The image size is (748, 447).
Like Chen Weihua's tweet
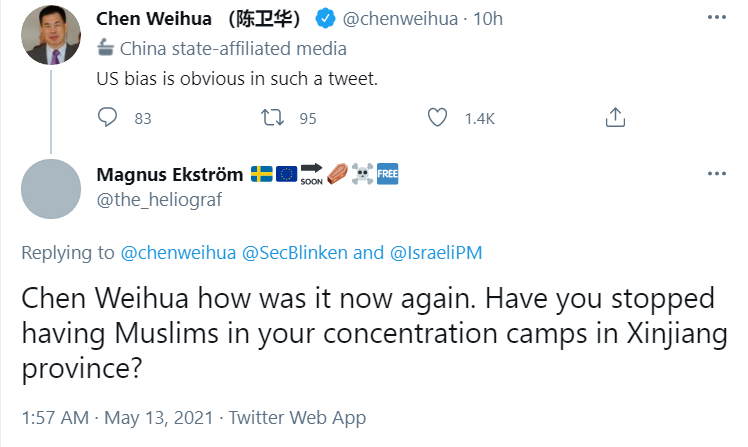436,118
